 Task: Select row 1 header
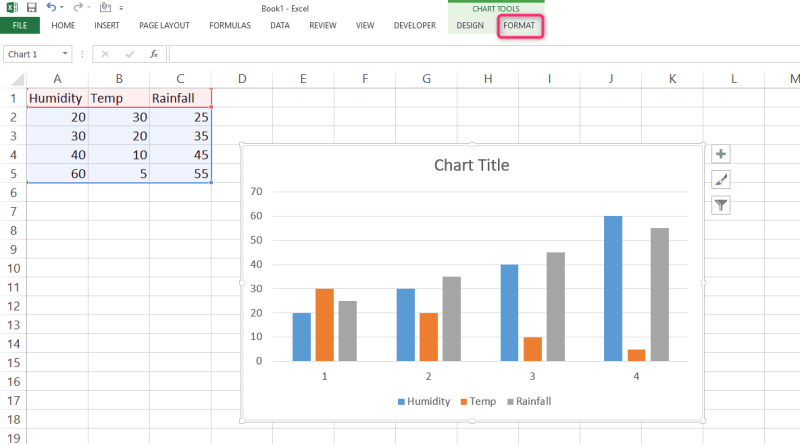tap(13, 98)
